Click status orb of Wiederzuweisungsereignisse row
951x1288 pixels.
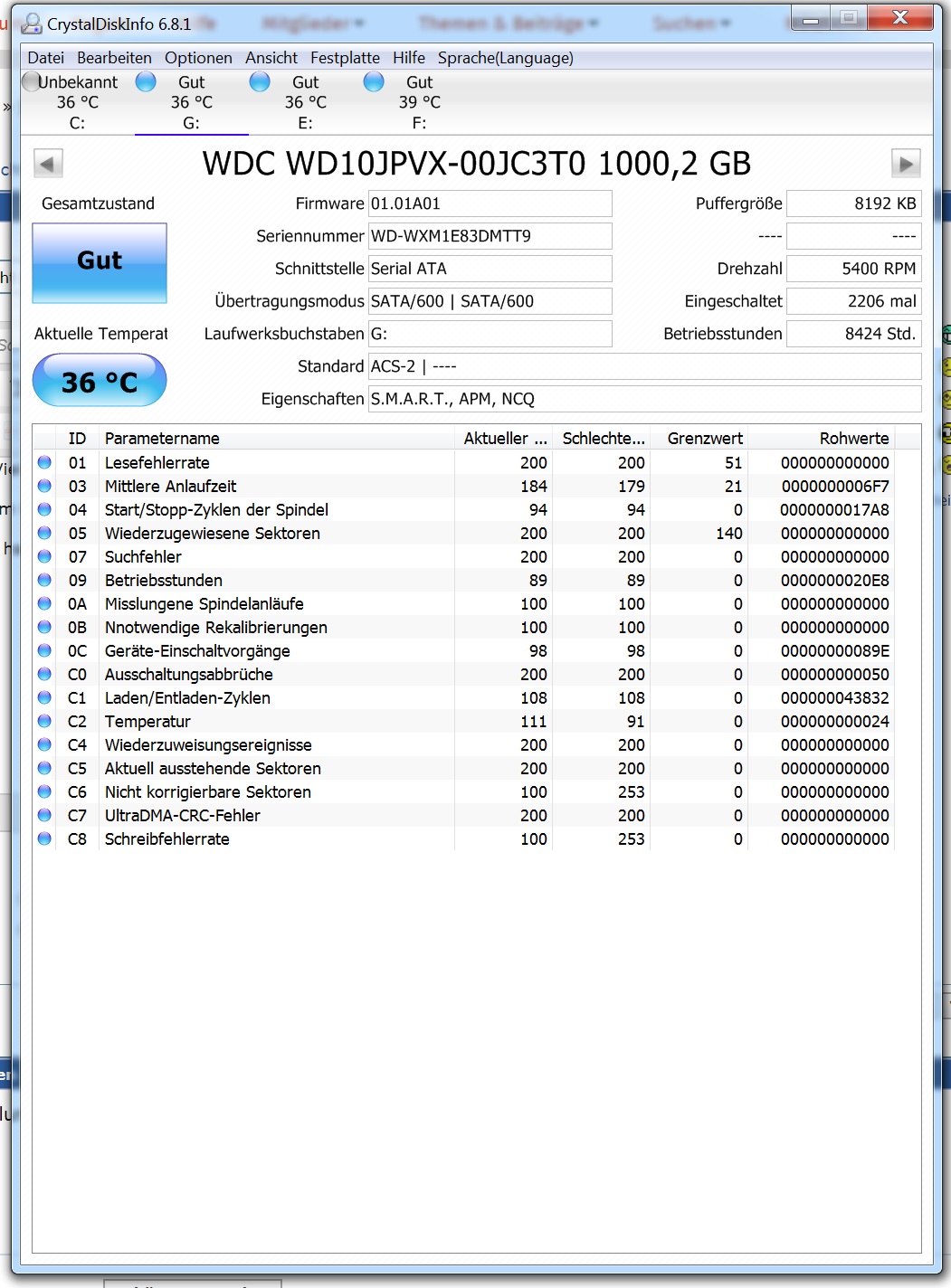(44, 744)
